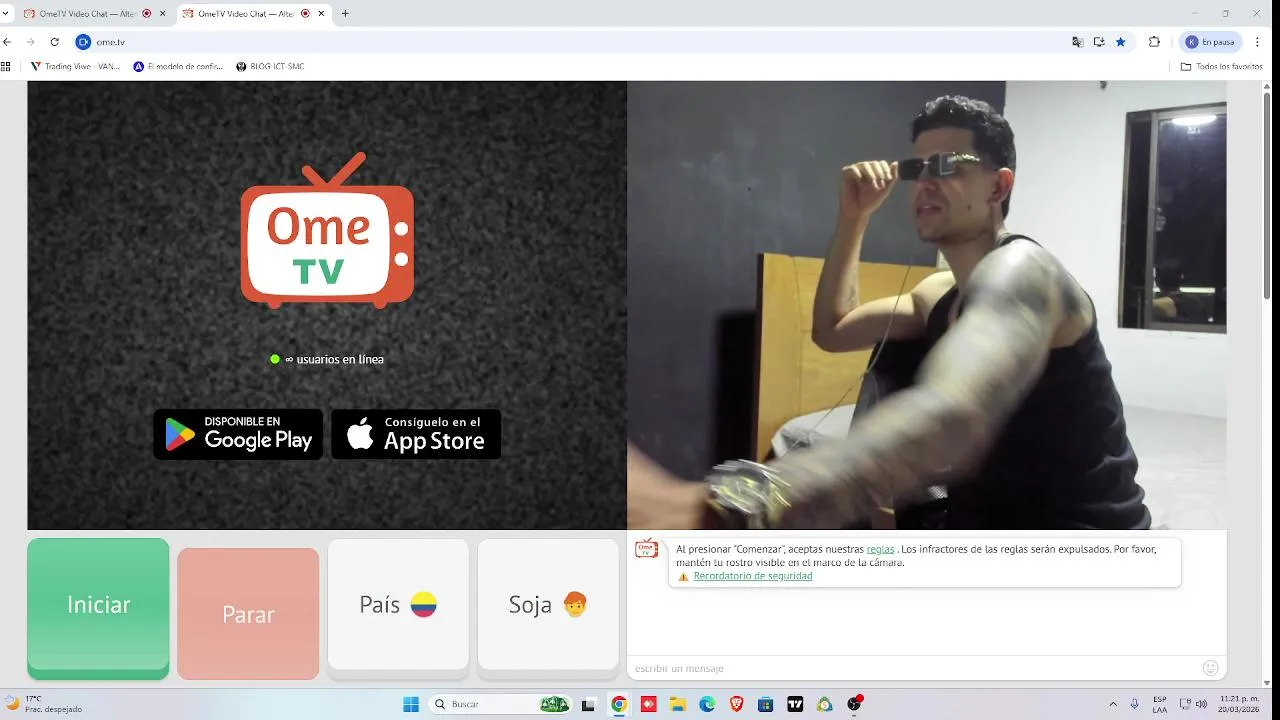Open the weather widget 17°C

[45, 704]
